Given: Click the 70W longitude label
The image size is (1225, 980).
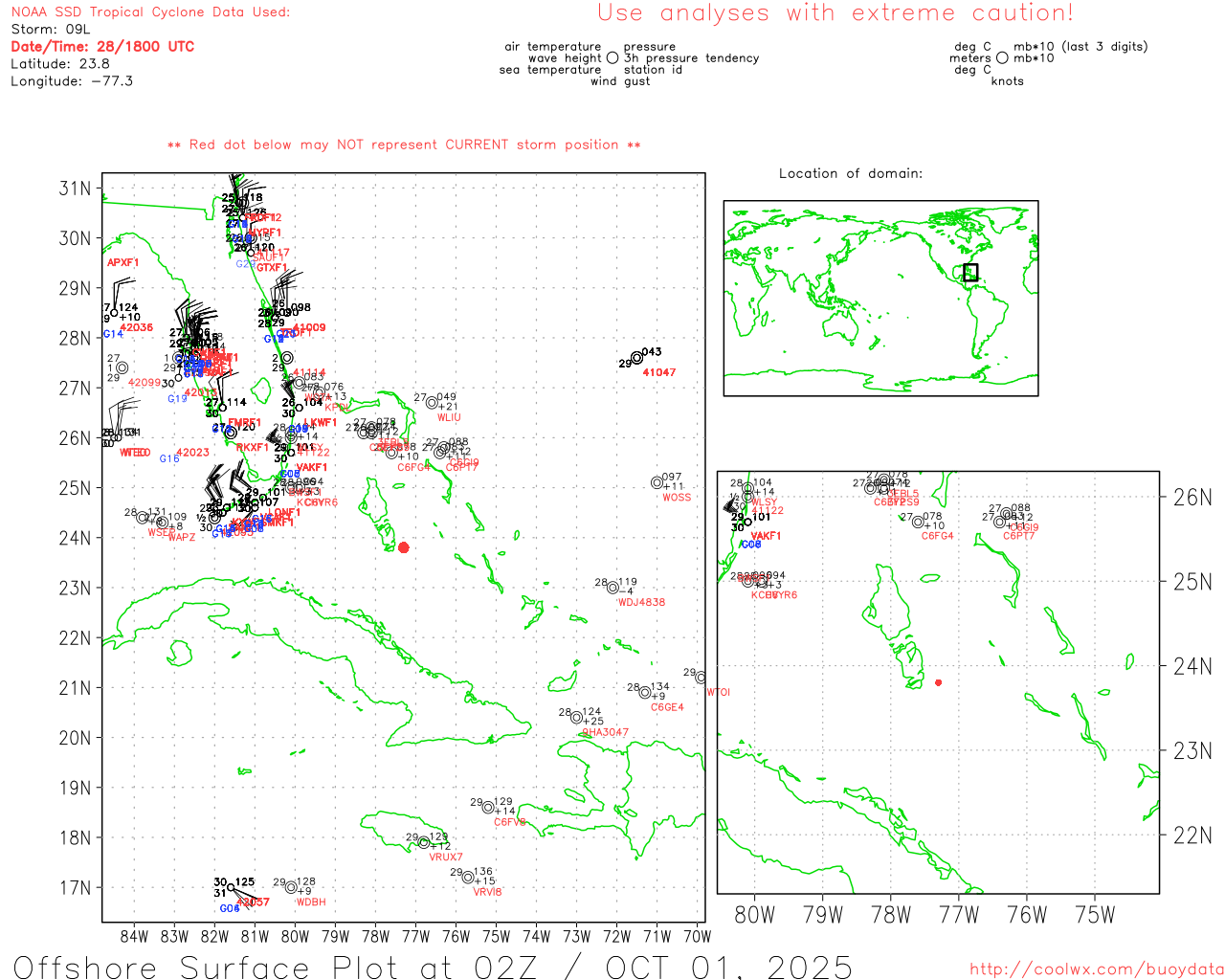Looking at the screenshot, I should [x=698, y=936].
